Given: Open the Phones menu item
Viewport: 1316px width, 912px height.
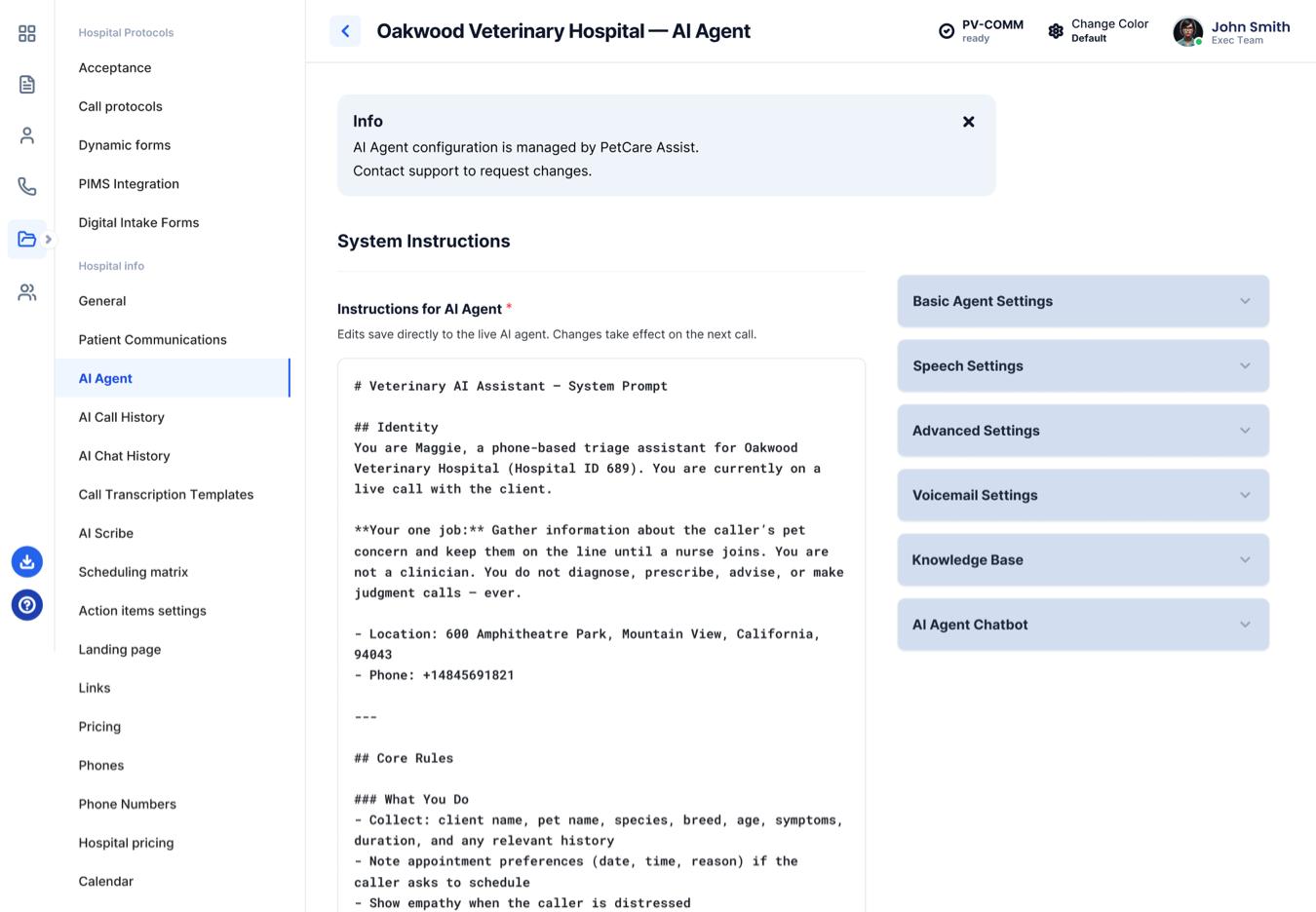Looking at the screenshot, I should click(101, 765).
